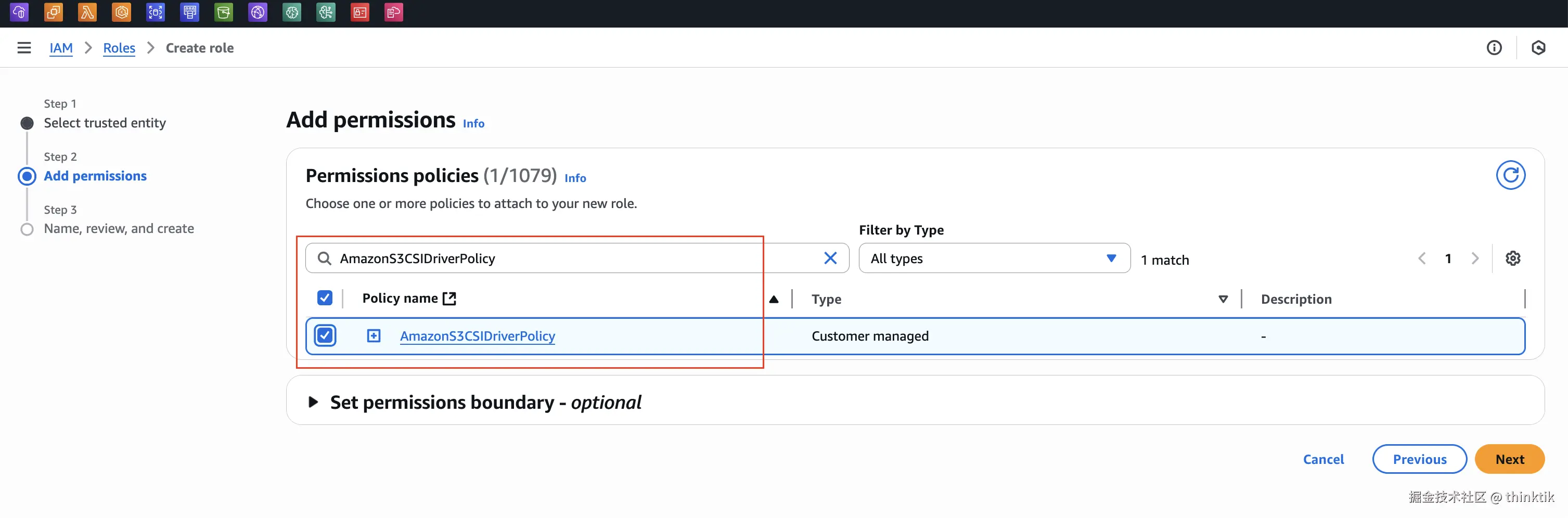Open the EKS Kubernetes service shortcut
This screenshot has width=1568, height=518.
tap(121, 12)
